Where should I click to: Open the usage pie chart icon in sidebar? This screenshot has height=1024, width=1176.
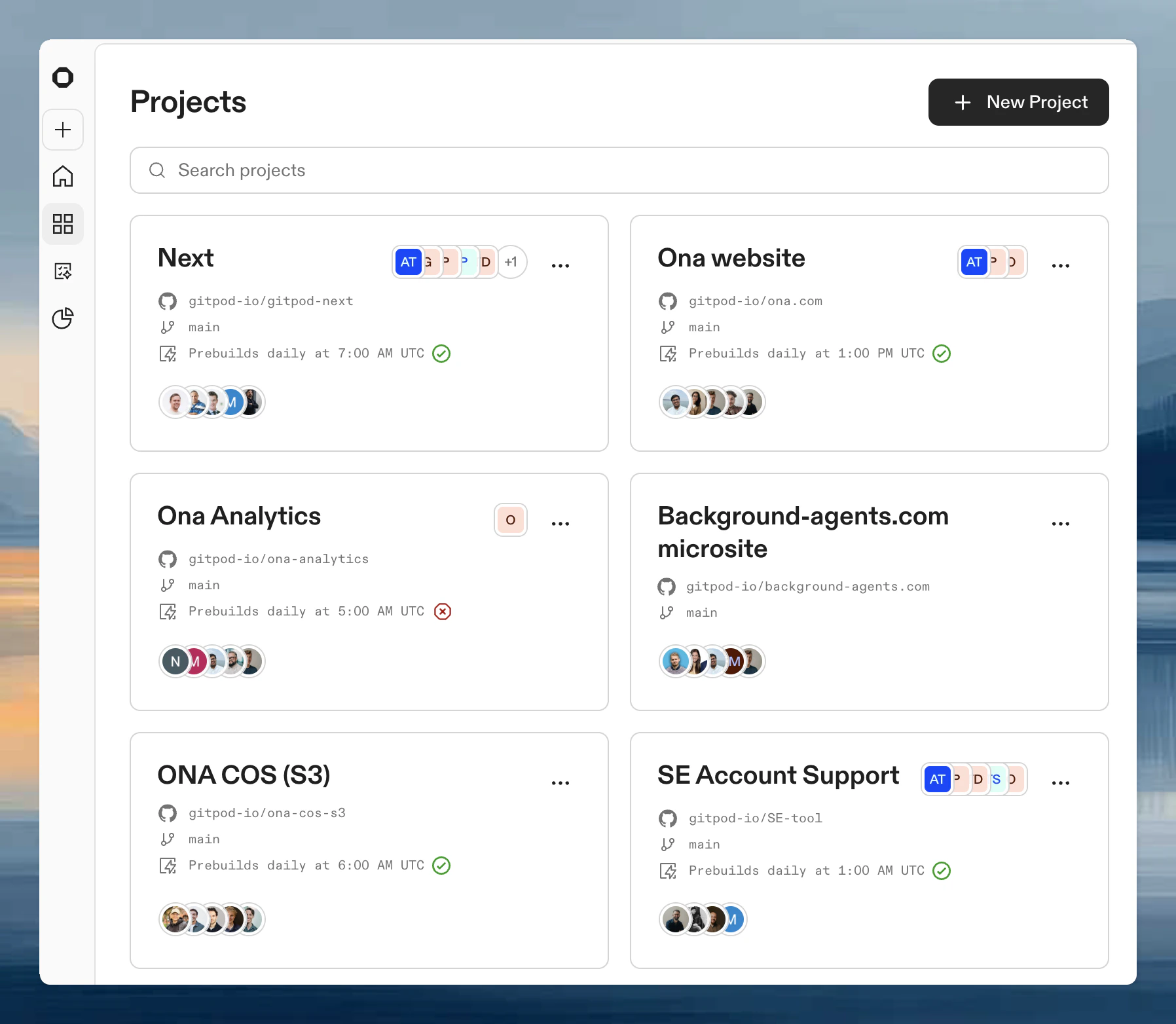(63, 319)
